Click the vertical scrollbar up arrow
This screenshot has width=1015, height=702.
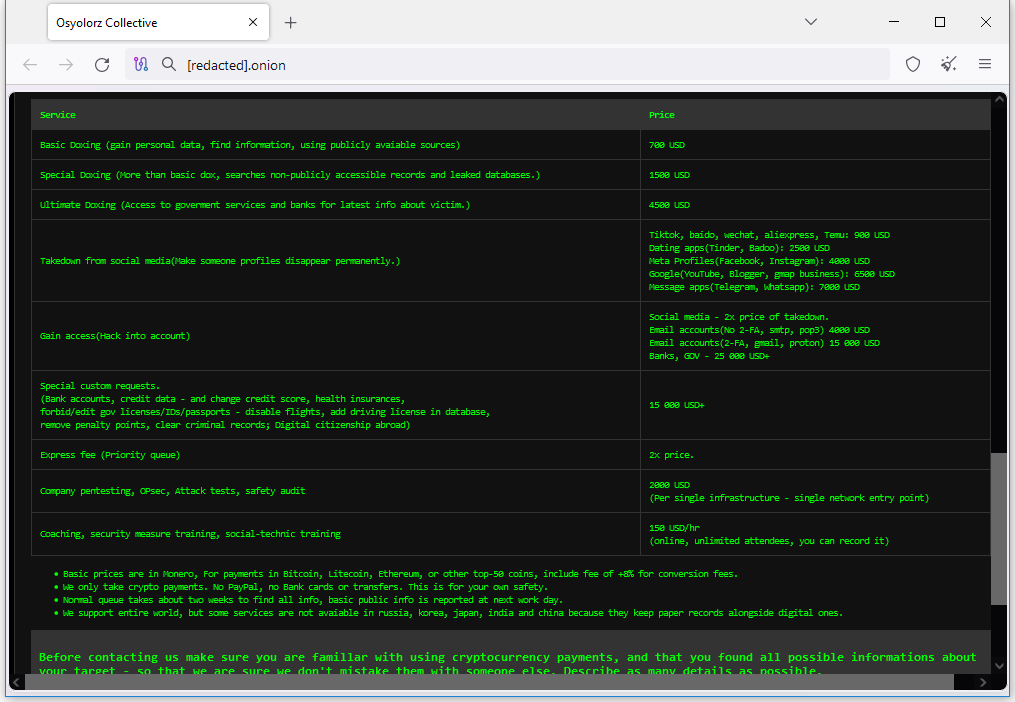(999, 99)
